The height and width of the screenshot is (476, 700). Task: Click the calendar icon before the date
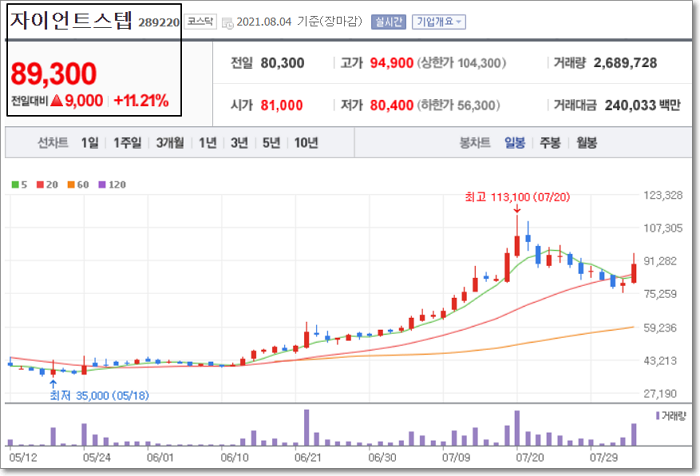pos(228,23)
